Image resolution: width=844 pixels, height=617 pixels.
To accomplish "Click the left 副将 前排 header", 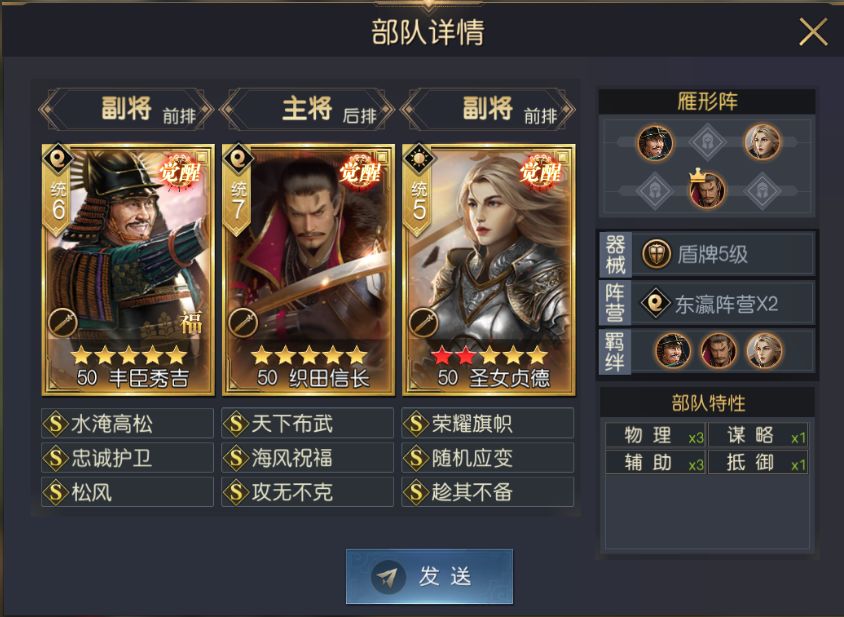I will pyautogui.click(x=126, y=109).
